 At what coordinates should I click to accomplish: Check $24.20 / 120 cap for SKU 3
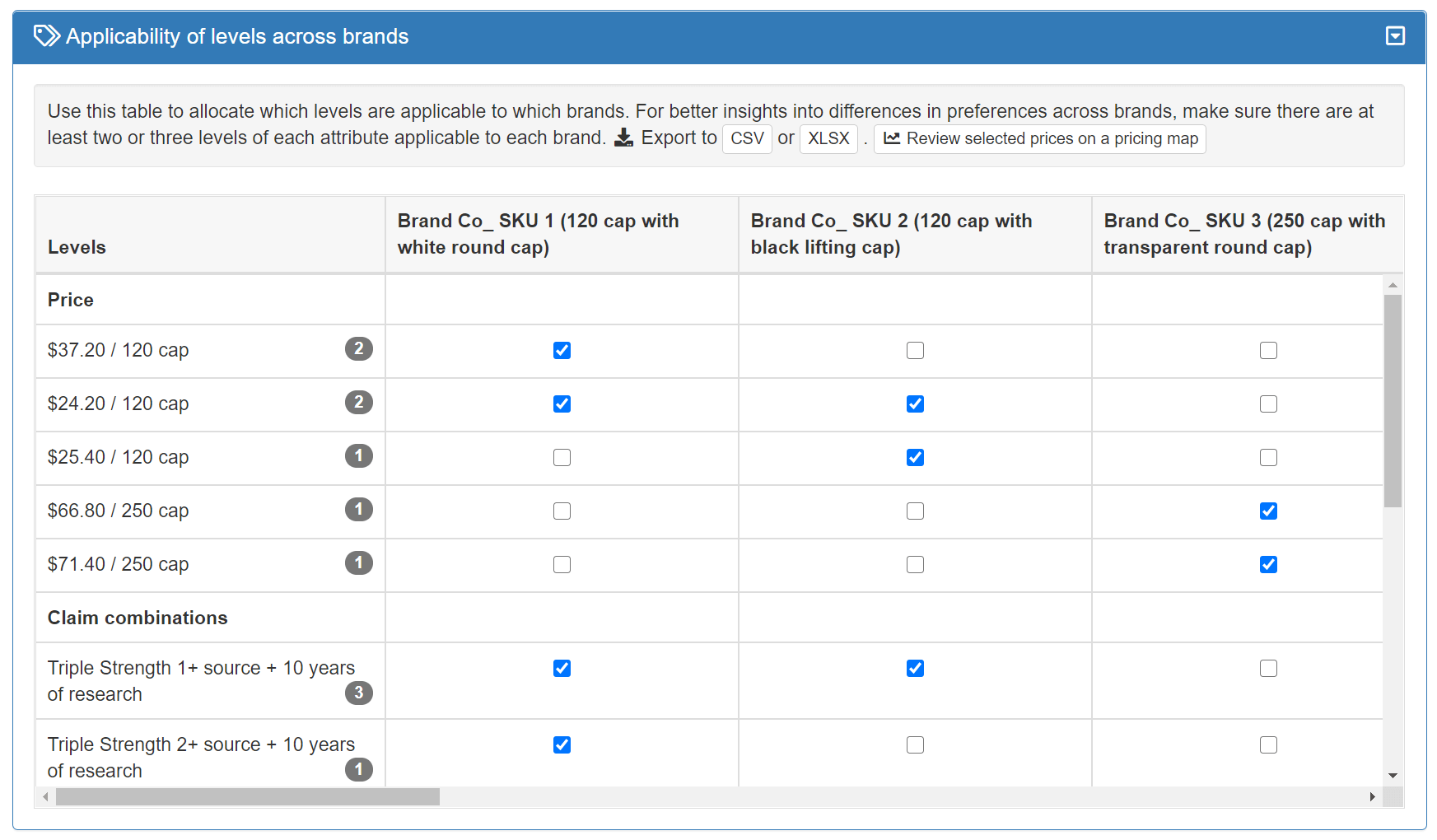coord(1268,404)
